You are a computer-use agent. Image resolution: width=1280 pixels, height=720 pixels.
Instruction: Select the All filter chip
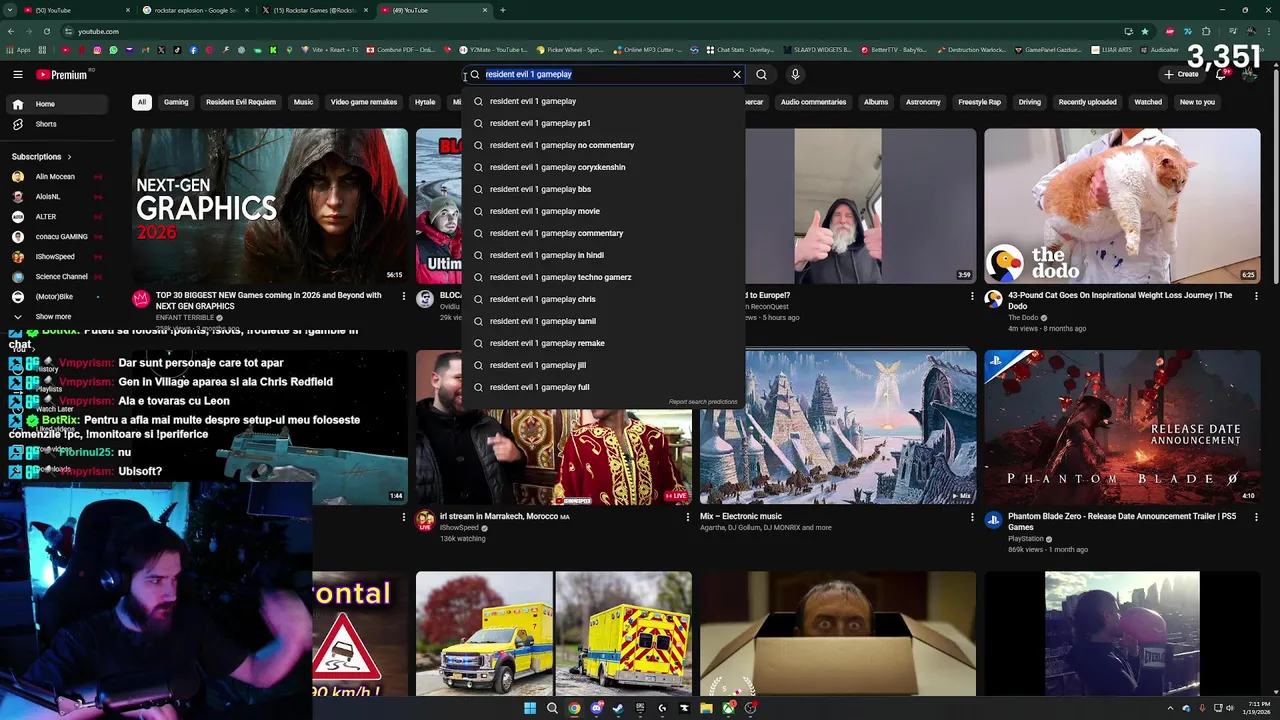tap(142, 102)
